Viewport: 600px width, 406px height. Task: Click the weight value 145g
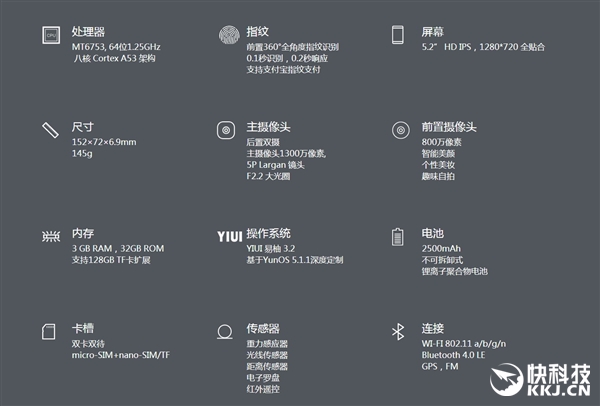[82, 153]
